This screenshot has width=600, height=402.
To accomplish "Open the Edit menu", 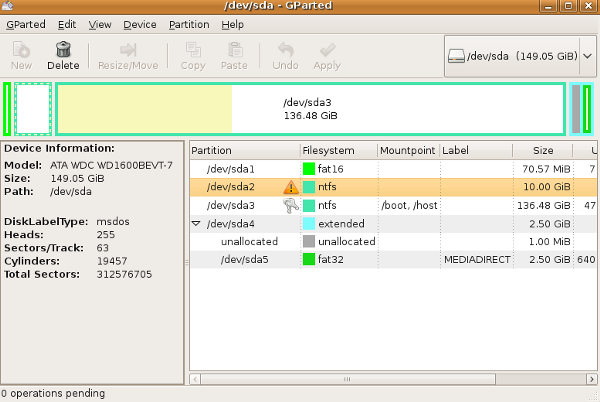I will point(67,24).
